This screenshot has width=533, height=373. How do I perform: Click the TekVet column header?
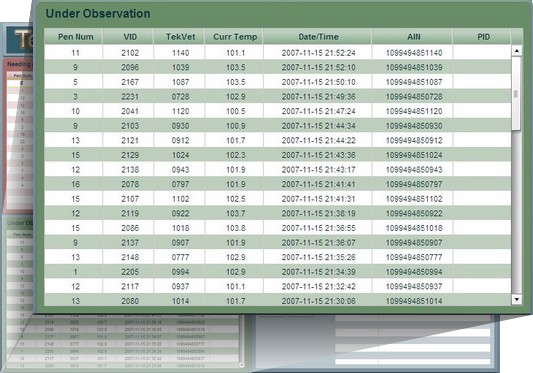[179, 37]
